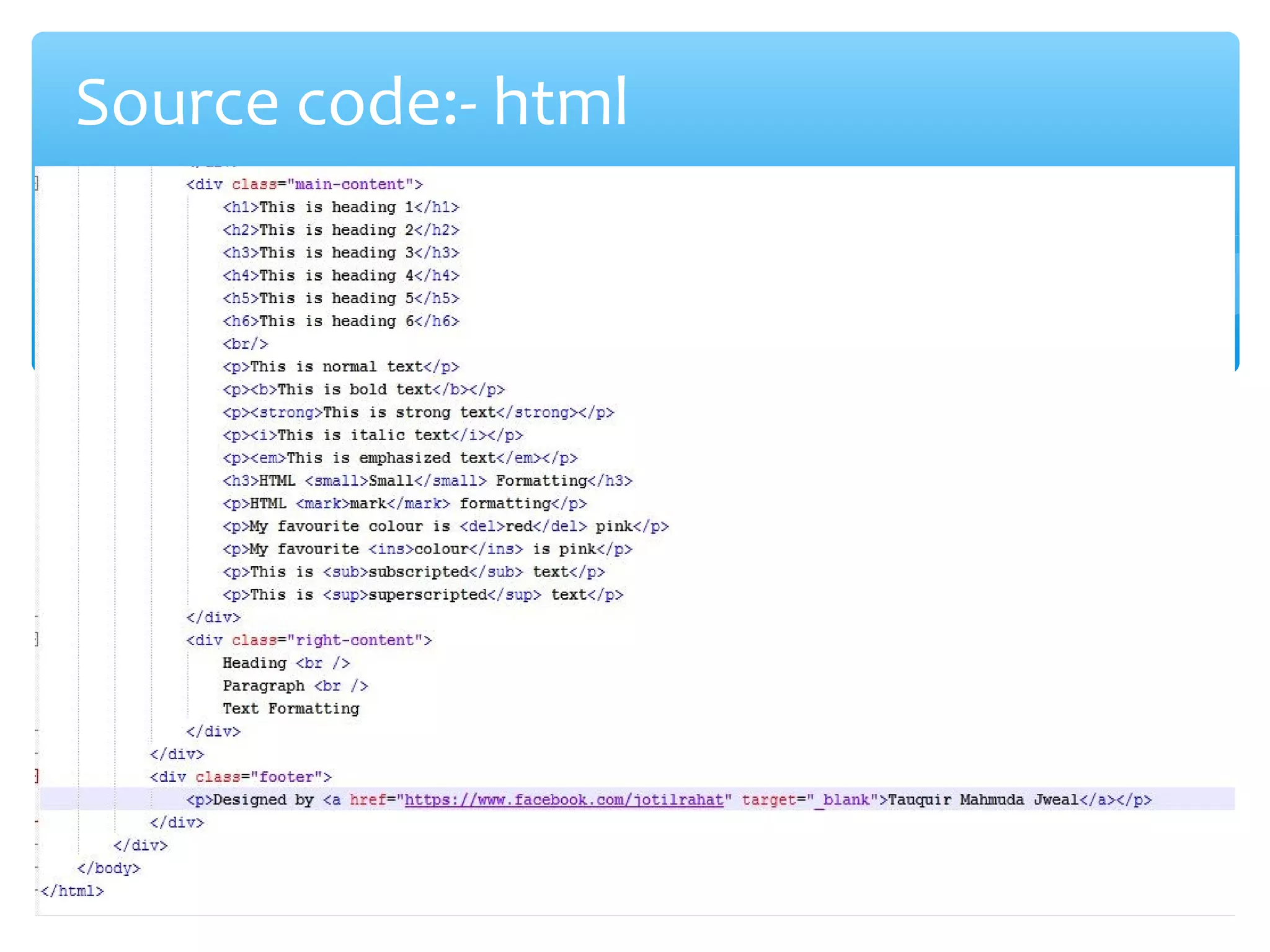
Task: Click the standalone br tag line
Action: 245,344
